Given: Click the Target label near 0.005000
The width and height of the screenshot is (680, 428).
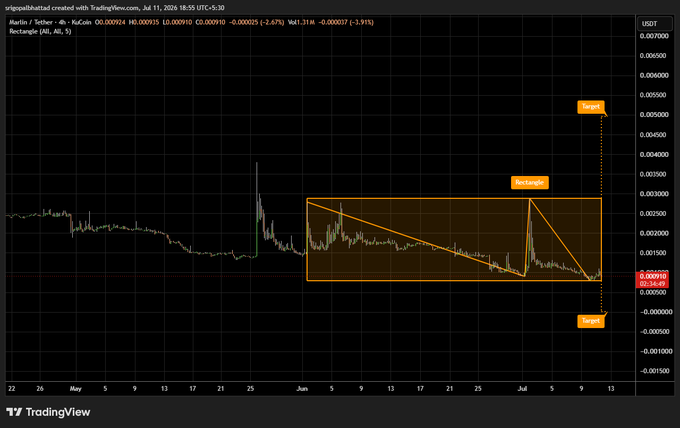Looking at the screenshot, I should pos(591,107).
